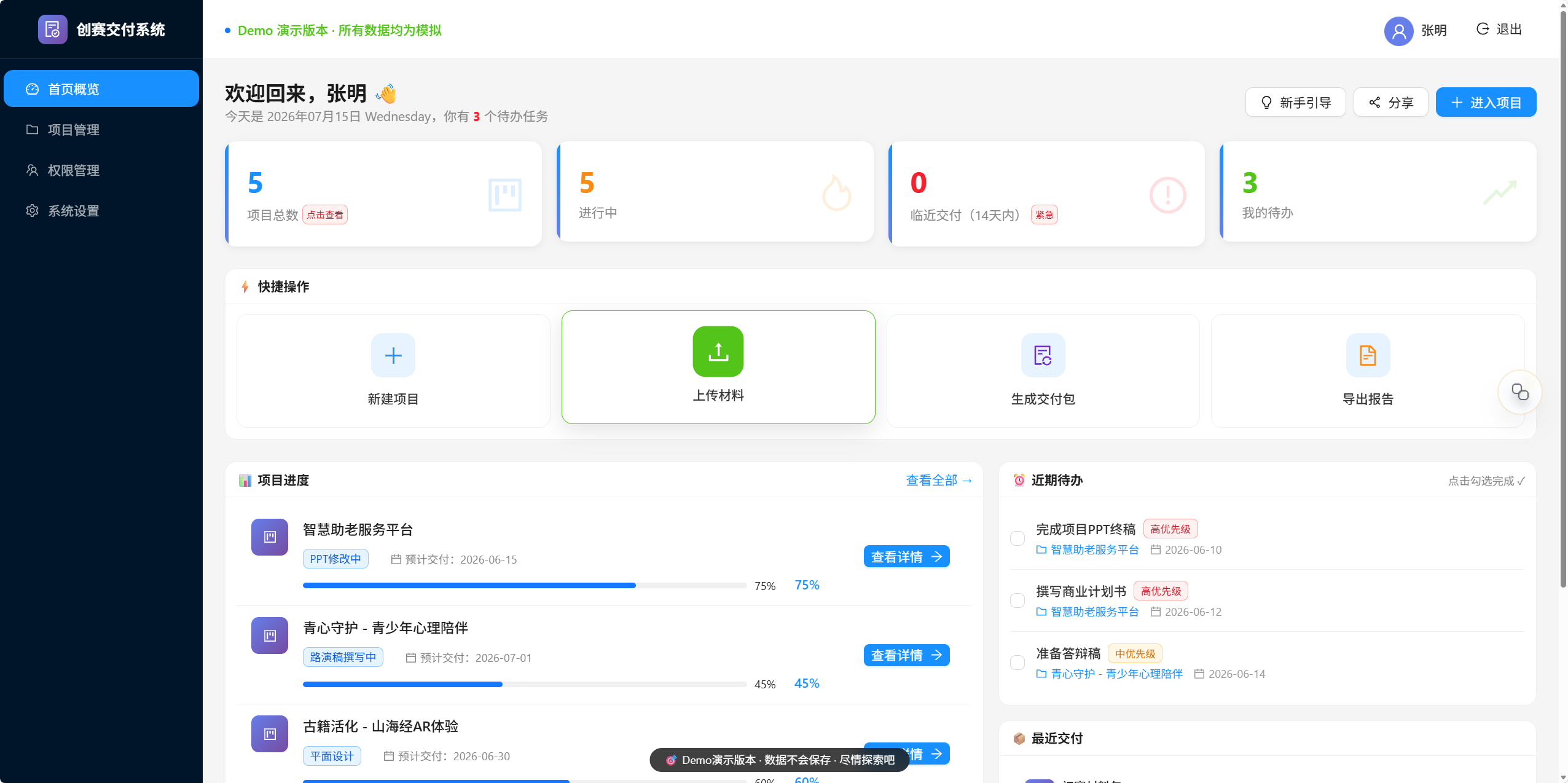
Task: Click the Demo演示版本 toast notification
Action: (x=780, y=760)
